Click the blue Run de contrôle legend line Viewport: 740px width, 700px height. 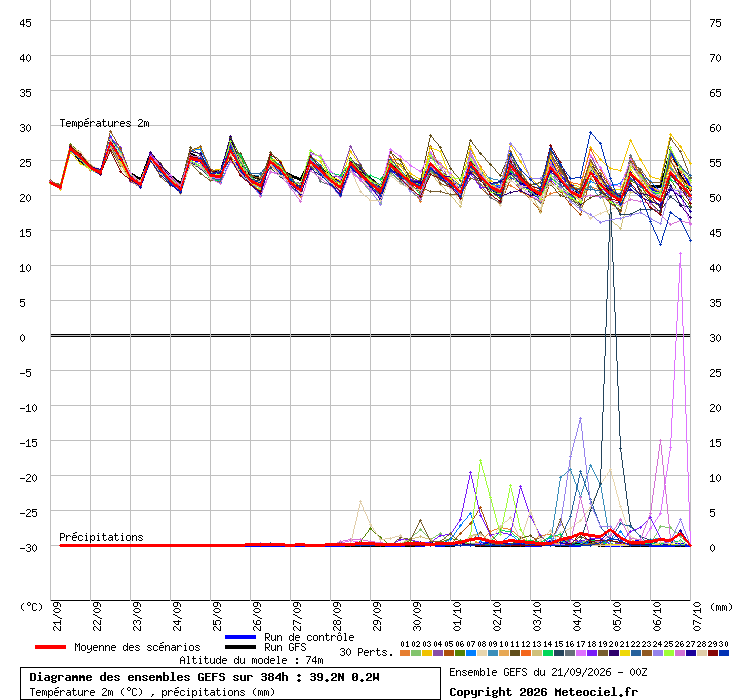pos(240,637)
